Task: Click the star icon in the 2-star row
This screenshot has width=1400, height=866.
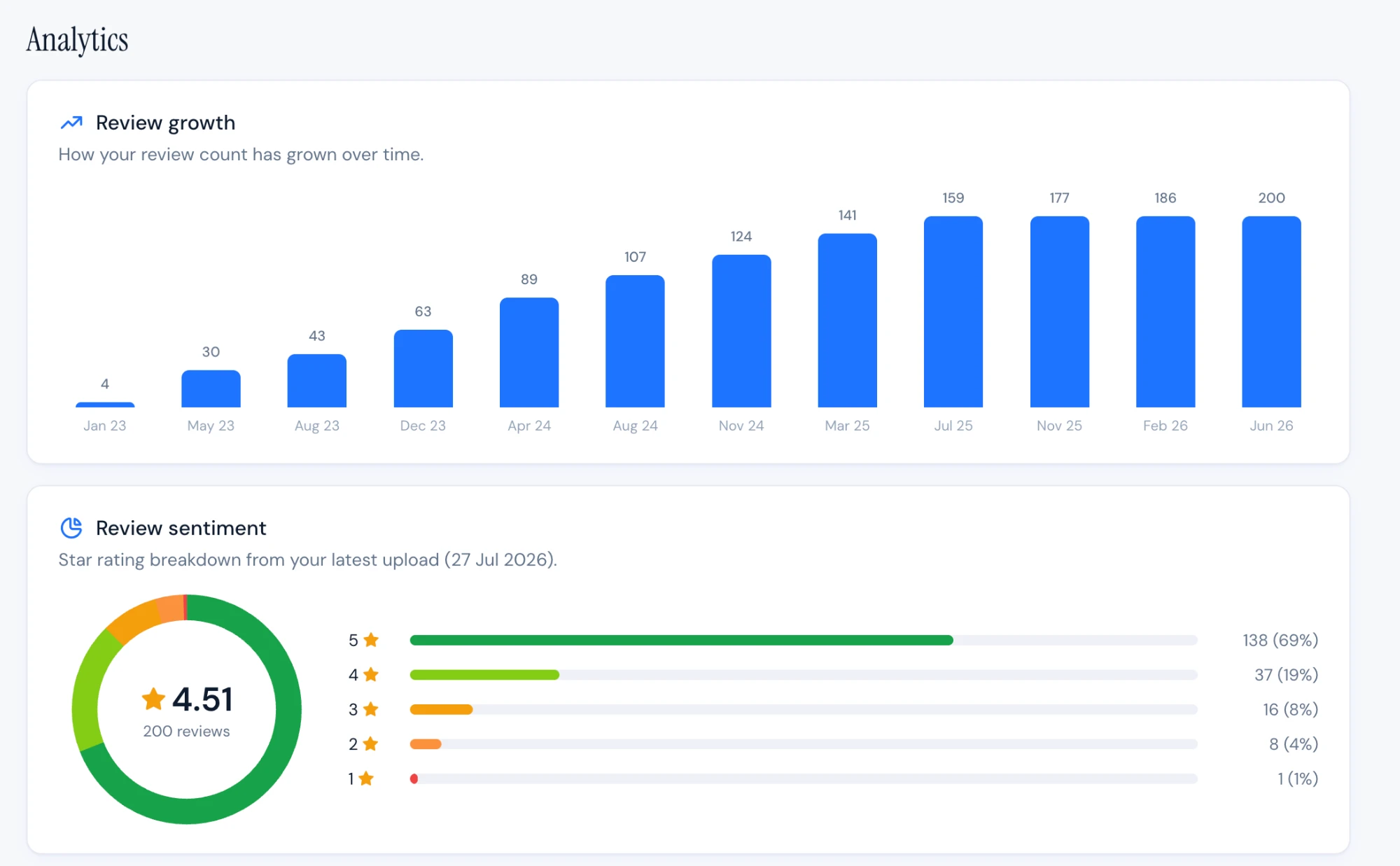Action: [371, 743]
